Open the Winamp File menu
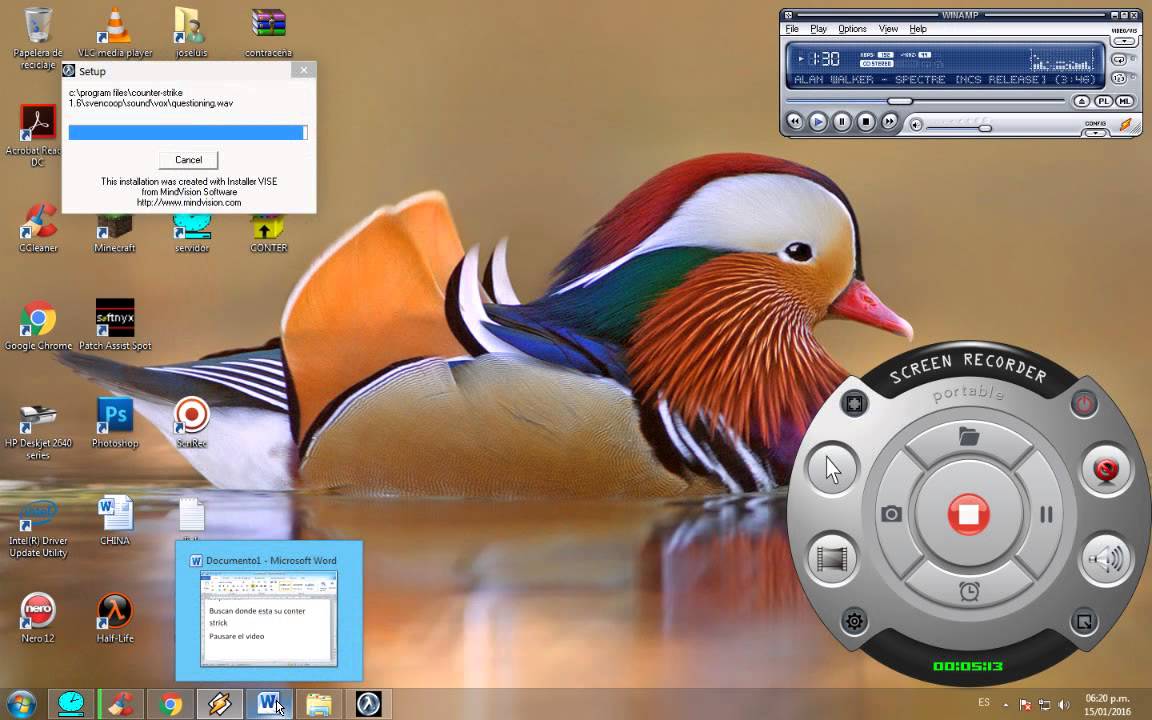Viewport: 1152px width, 720px height. point(792,29)
